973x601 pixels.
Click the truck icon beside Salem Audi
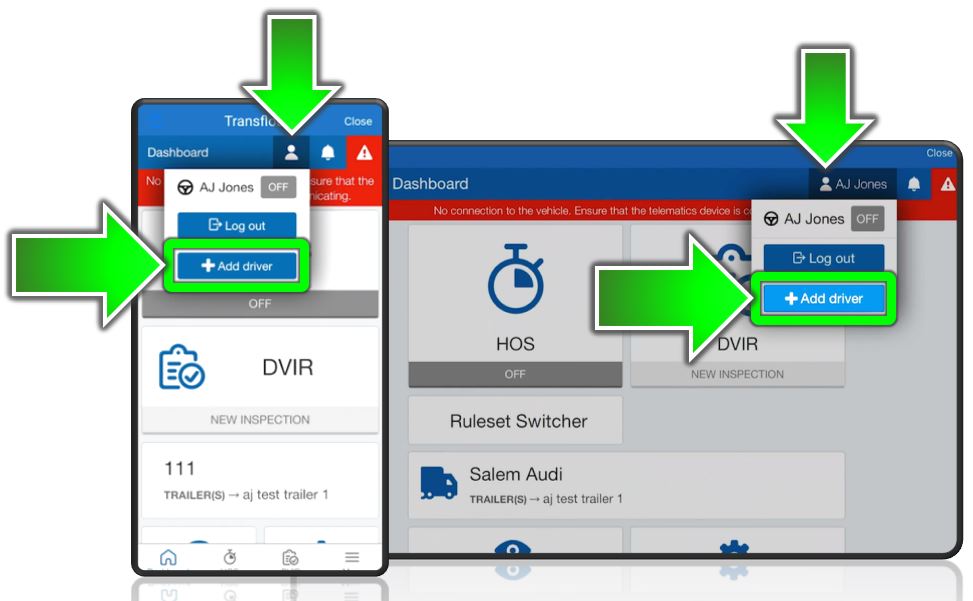(439, 483)
